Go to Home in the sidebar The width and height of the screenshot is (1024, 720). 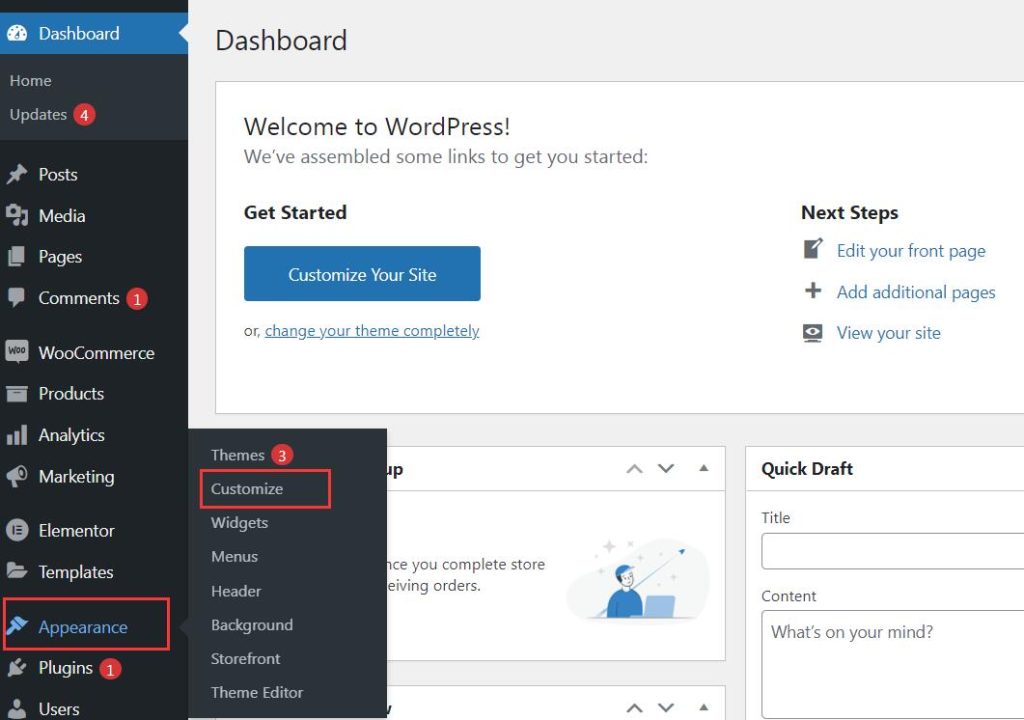click(31, 80)
